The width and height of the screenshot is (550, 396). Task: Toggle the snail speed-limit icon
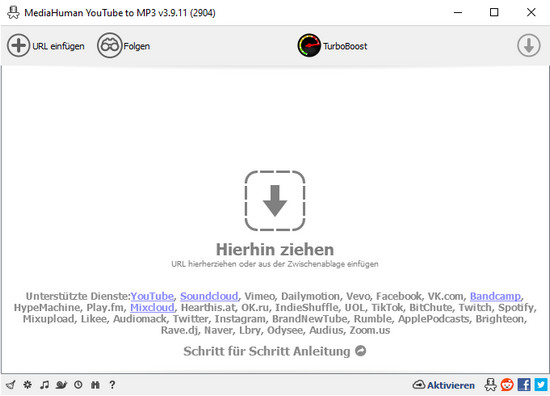(x=61, y=385)
